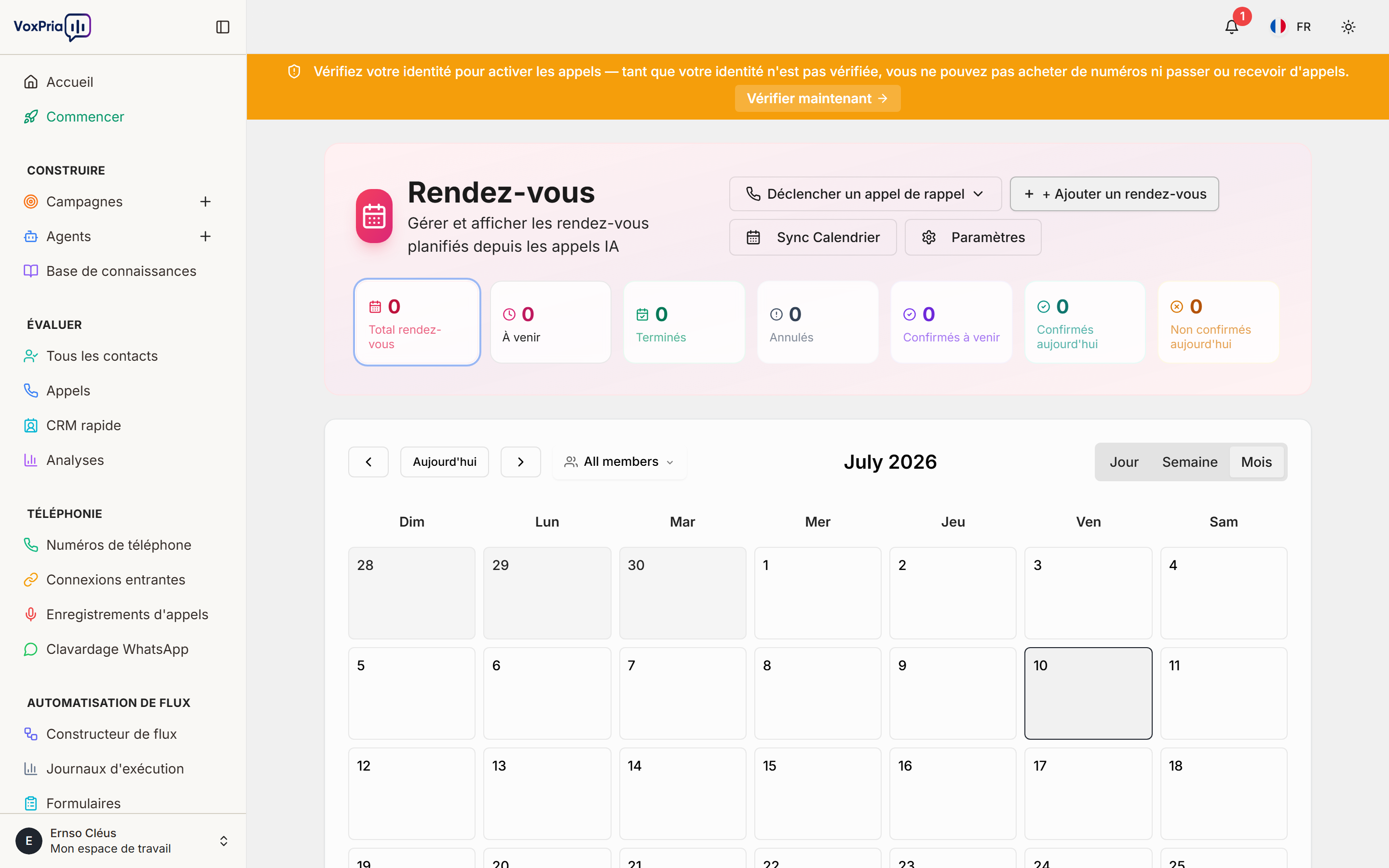Image resolution: width=1389 pixels, height=868 pixels.
Task: Collapse the sidebar panel icon
Action: [223, 27]
